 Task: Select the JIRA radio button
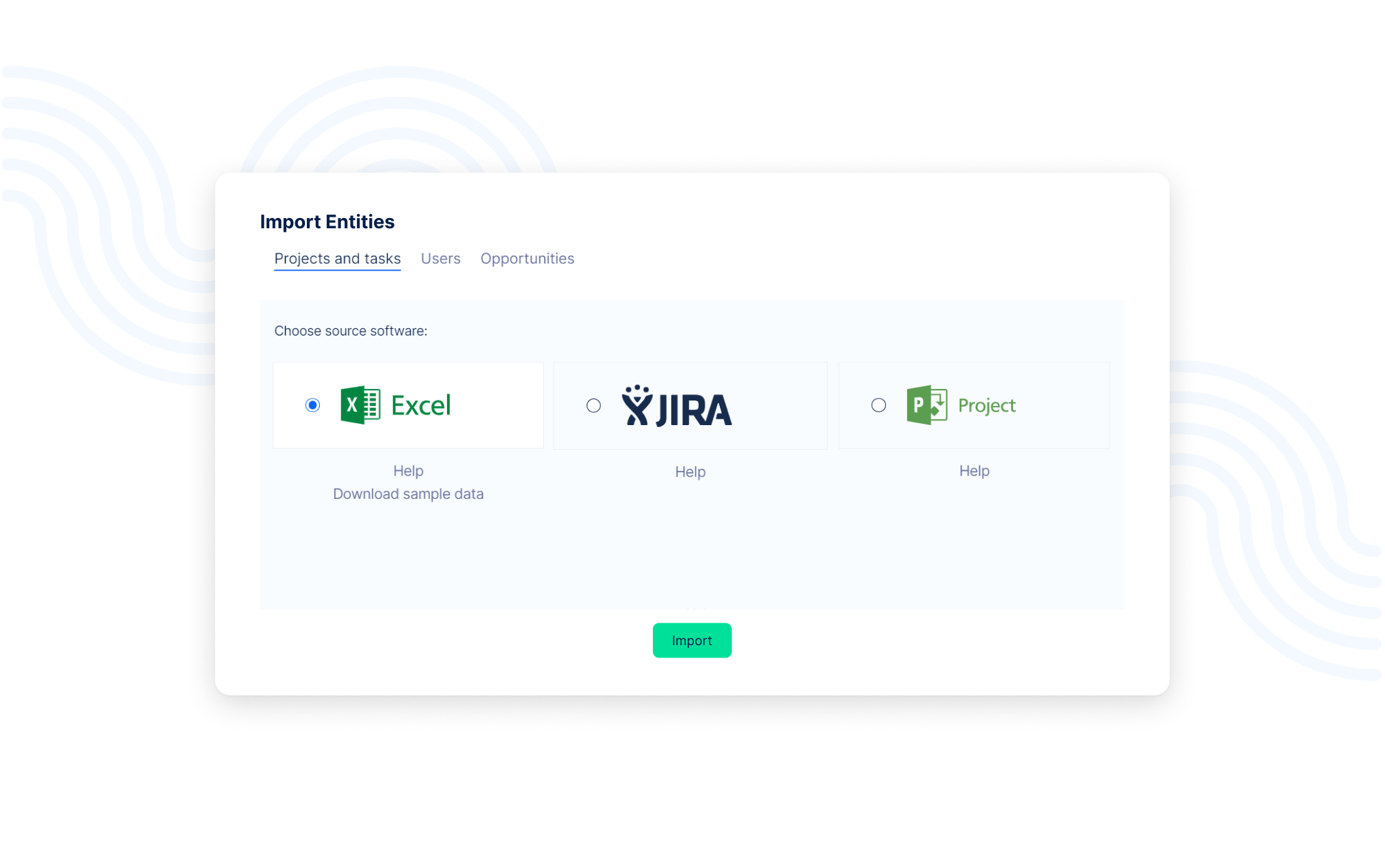click(x=593, y=406)
